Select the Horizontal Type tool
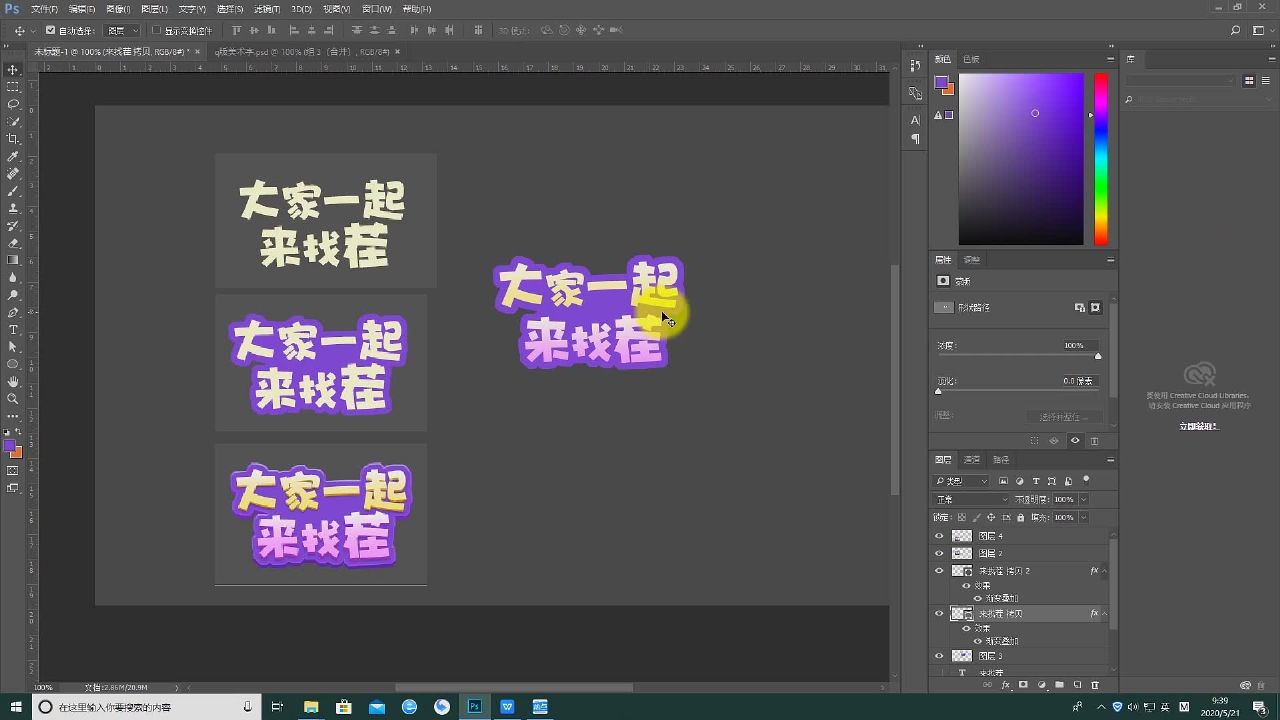 (x=13, y=329)
